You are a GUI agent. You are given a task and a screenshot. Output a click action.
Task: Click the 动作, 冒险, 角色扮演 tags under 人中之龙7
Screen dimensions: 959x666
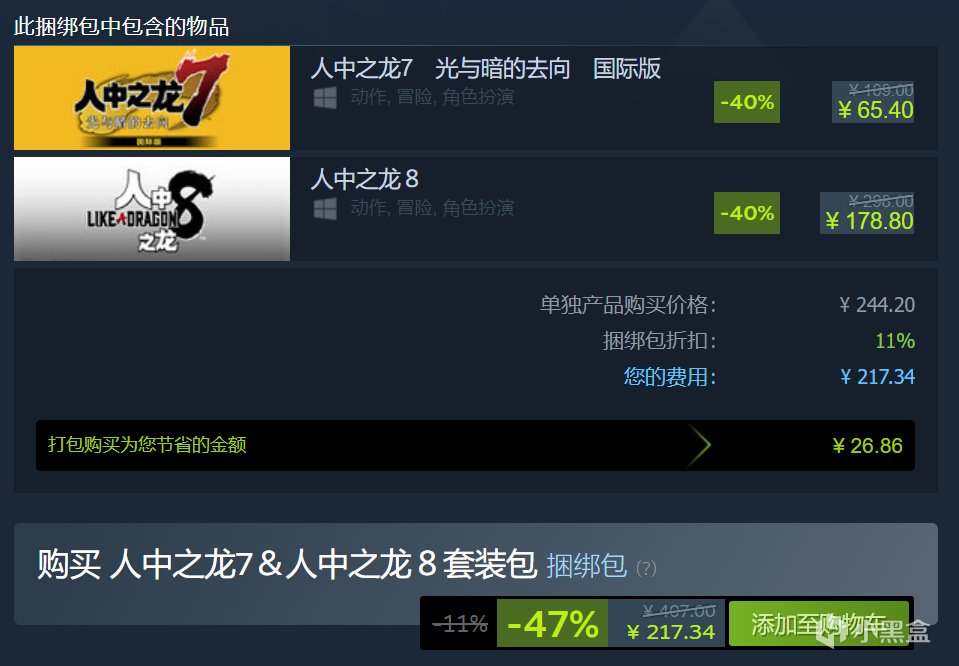click(x=432, y=97)
